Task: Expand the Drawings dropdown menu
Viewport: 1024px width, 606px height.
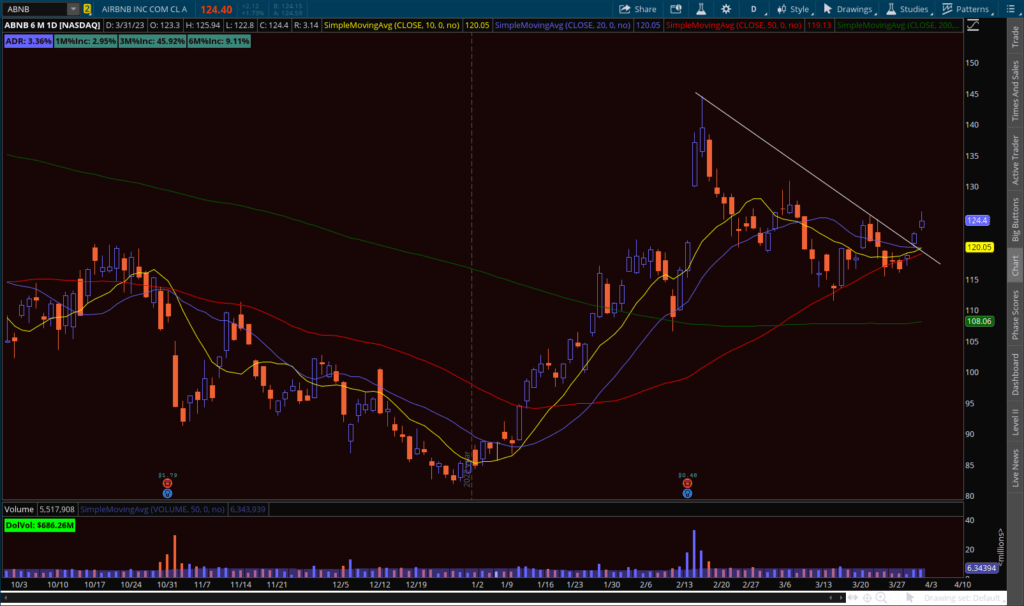Action: (x=875, y=12)
